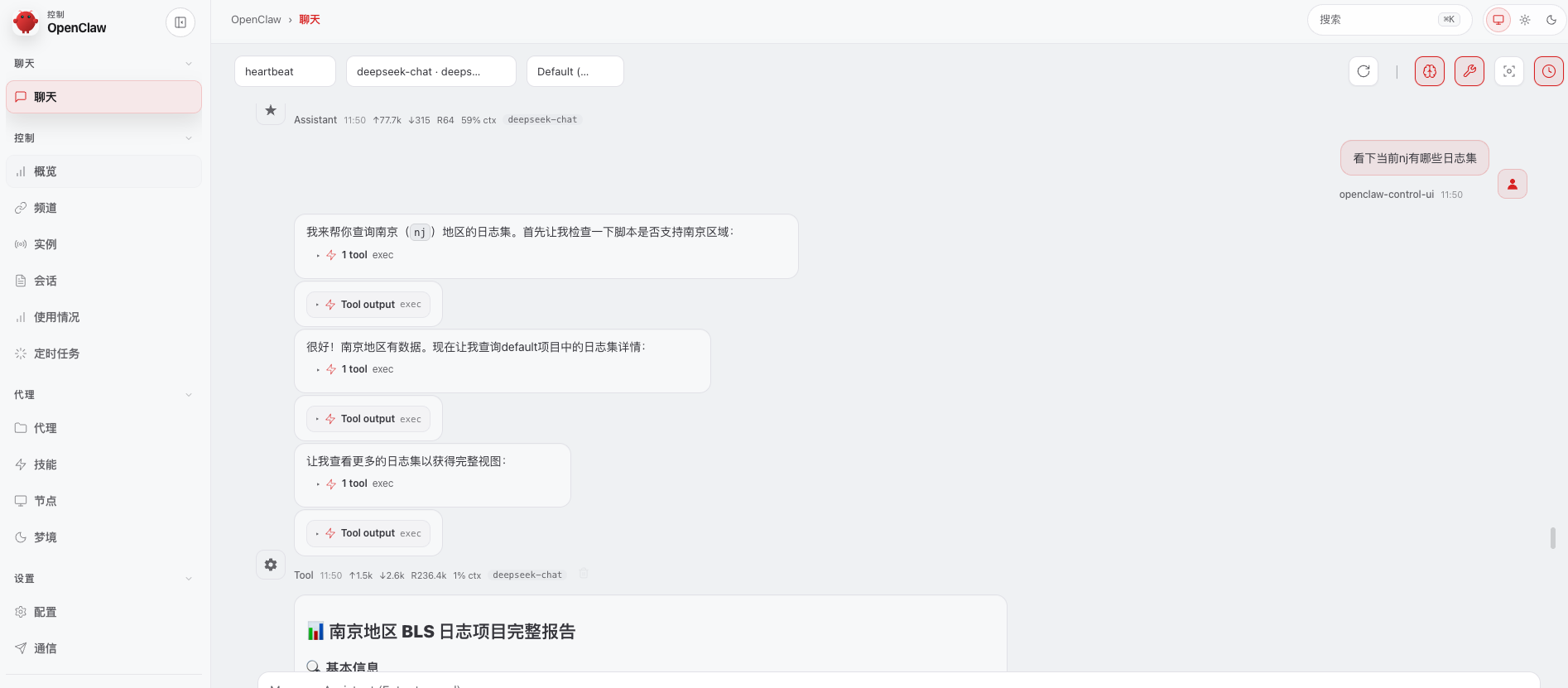The image size is (1568, 688).
Task: Toggle the clock scheduled-tasks button
Action: point(1548,71)
